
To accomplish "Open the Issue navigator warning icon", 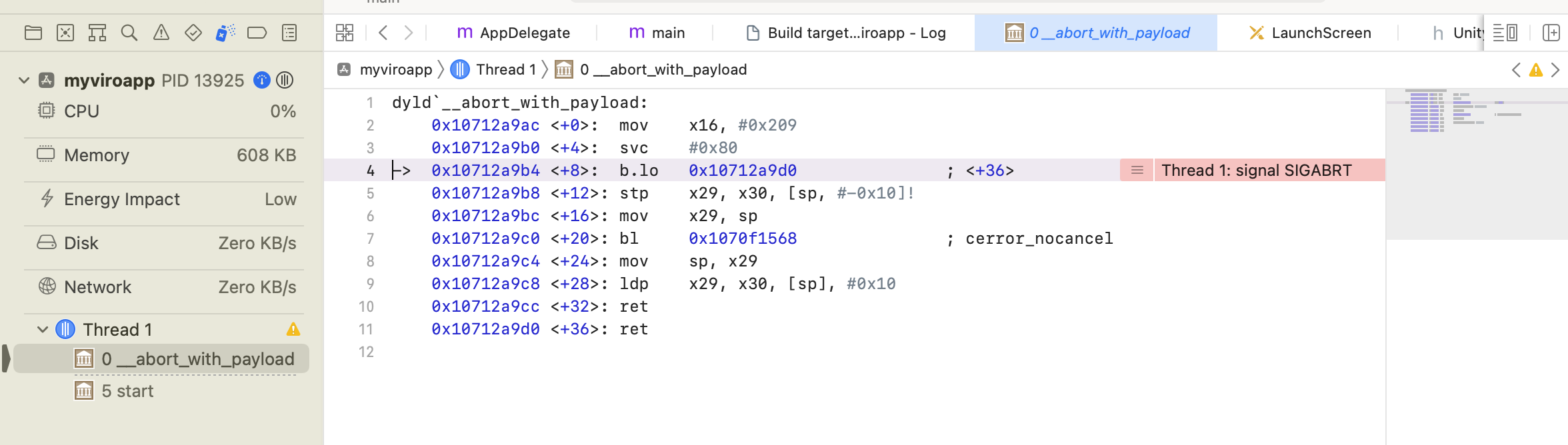I will tap(161, 33).
